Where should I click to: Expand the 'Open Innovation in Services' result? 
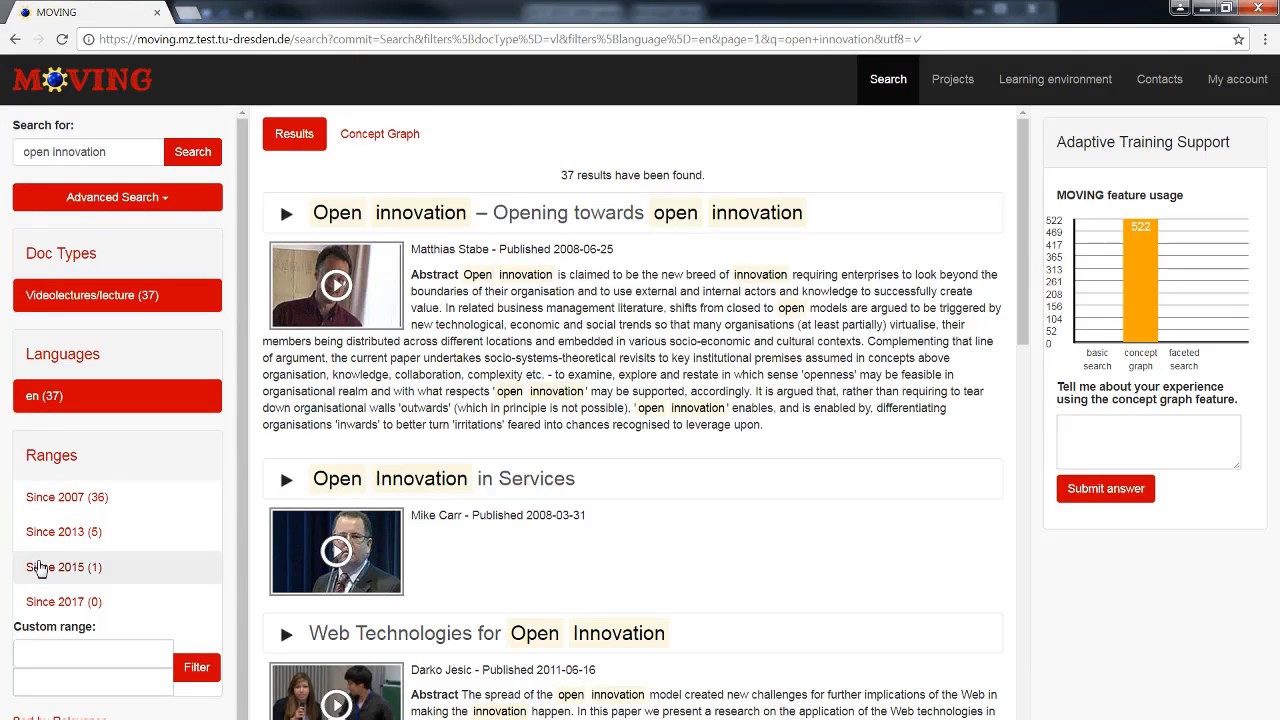[x=286, y=479]
